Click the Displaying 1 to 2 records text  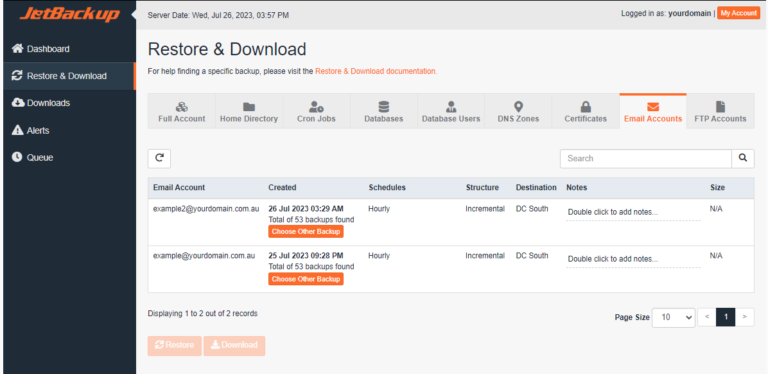pos(202,313)
